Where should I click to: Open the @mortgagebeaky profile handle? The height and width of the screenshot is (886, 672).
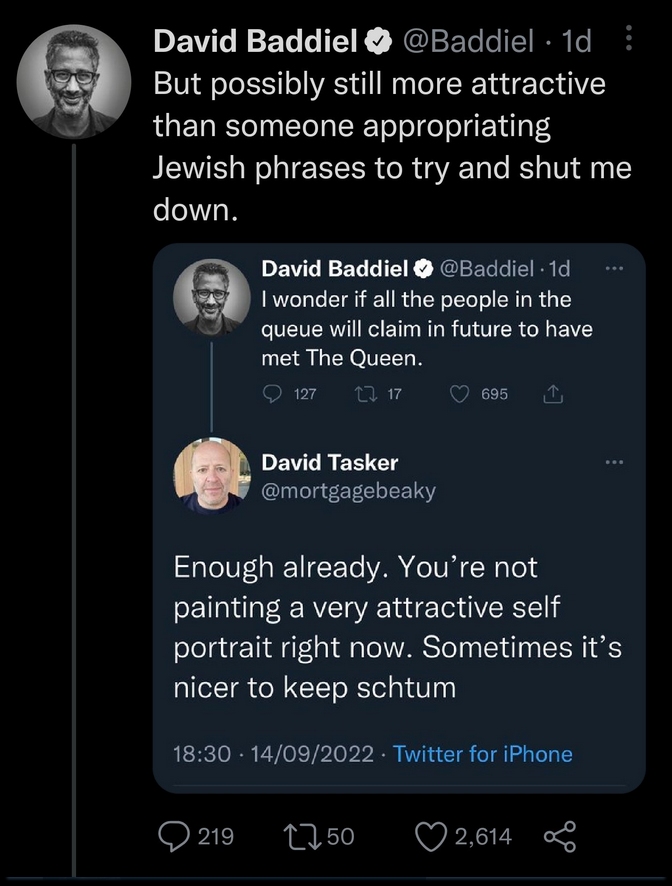coord(348,491)
